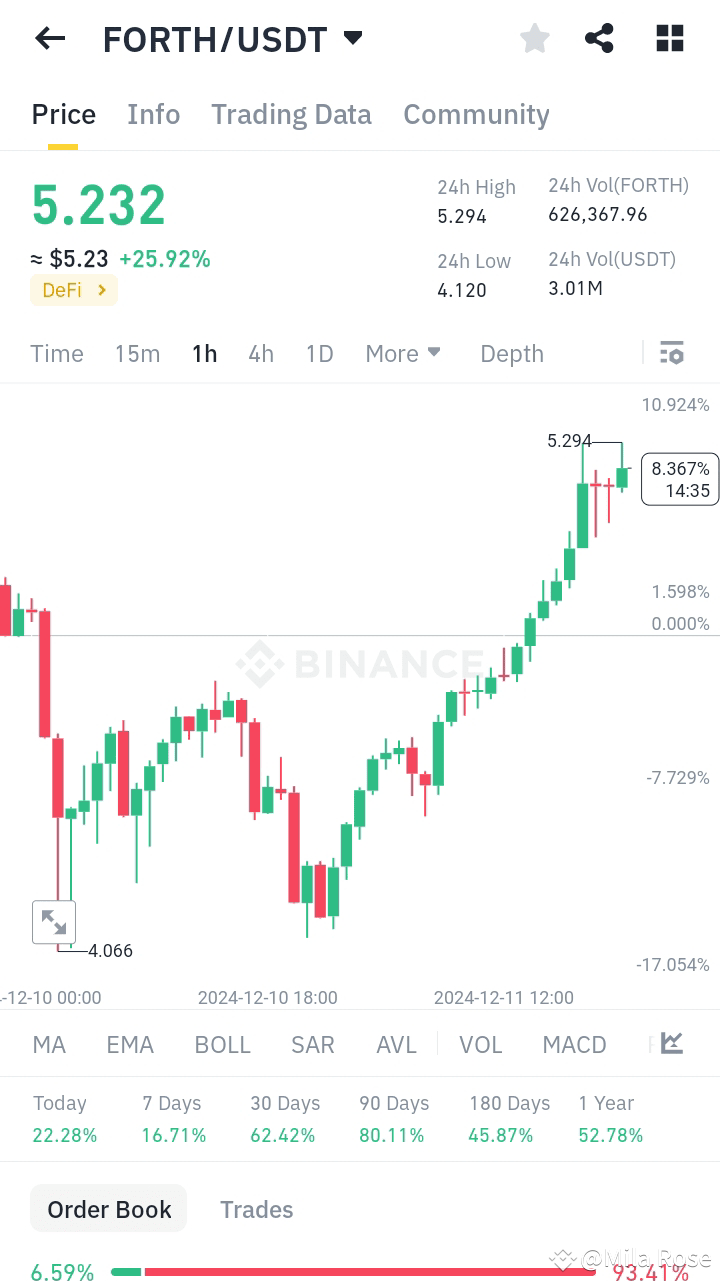Viewport: 720px width, 1281px height.
Task: Select the MACD indicator
Action: 574,1044
